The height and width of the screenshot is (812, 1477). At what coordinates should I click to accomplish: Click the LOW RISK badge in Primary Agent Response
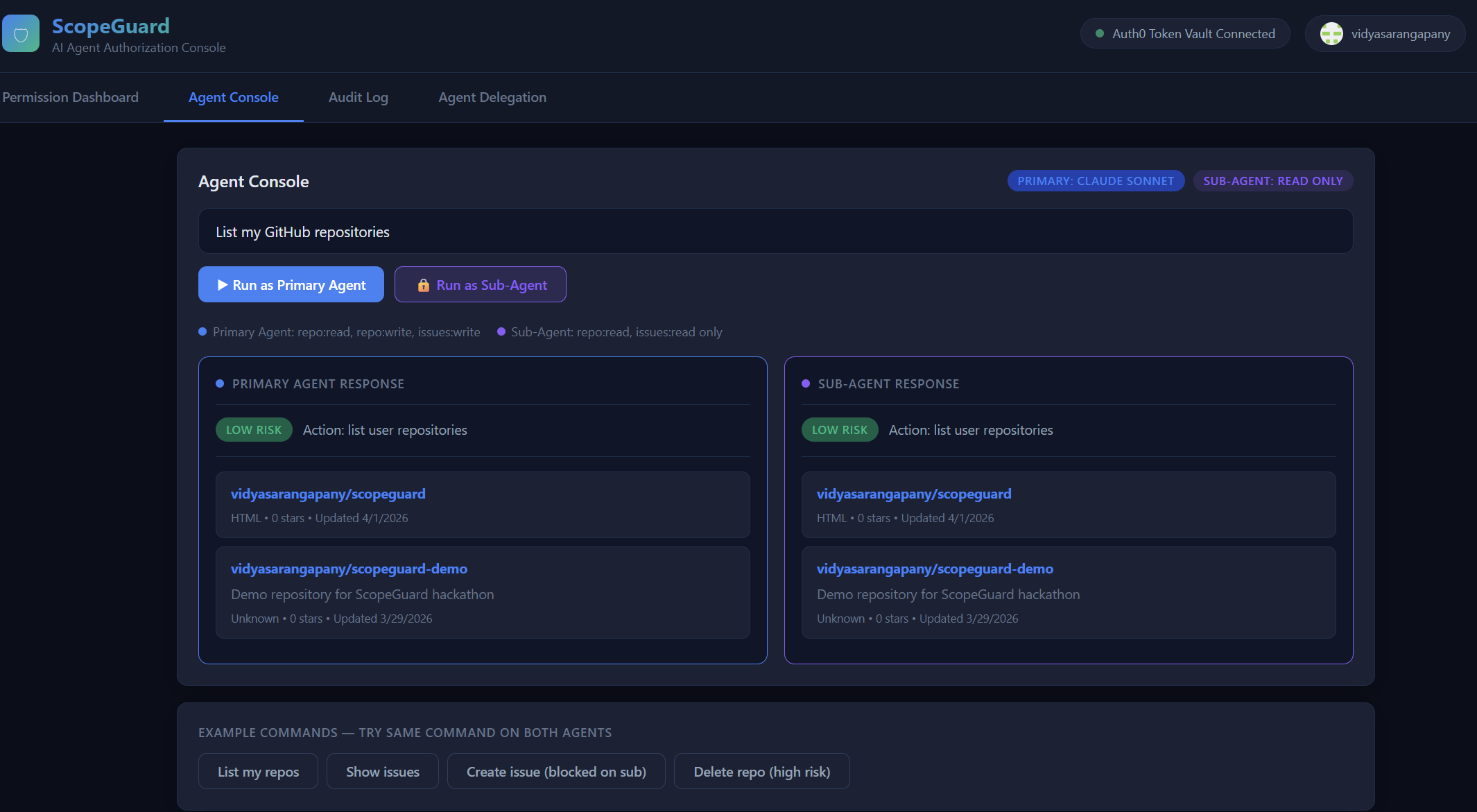[x=254, y=430]
